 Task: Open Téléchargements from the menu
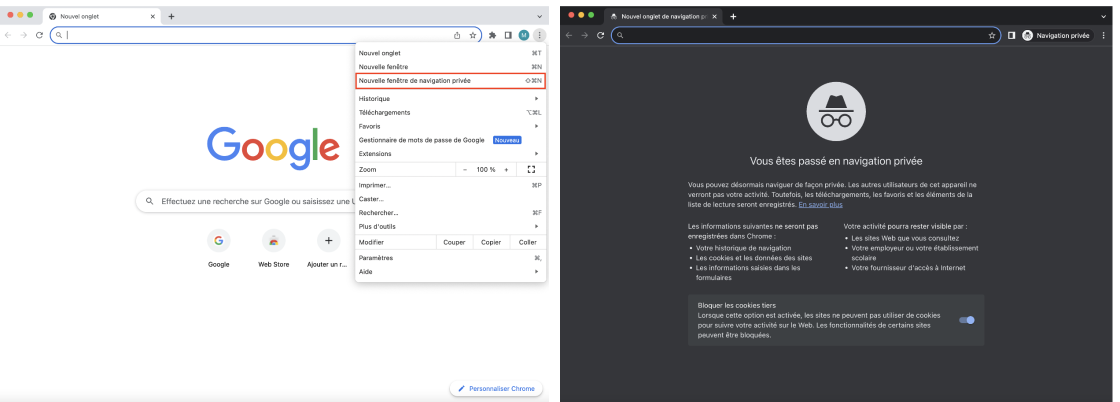pyautogui.click(x=451, y=112)
